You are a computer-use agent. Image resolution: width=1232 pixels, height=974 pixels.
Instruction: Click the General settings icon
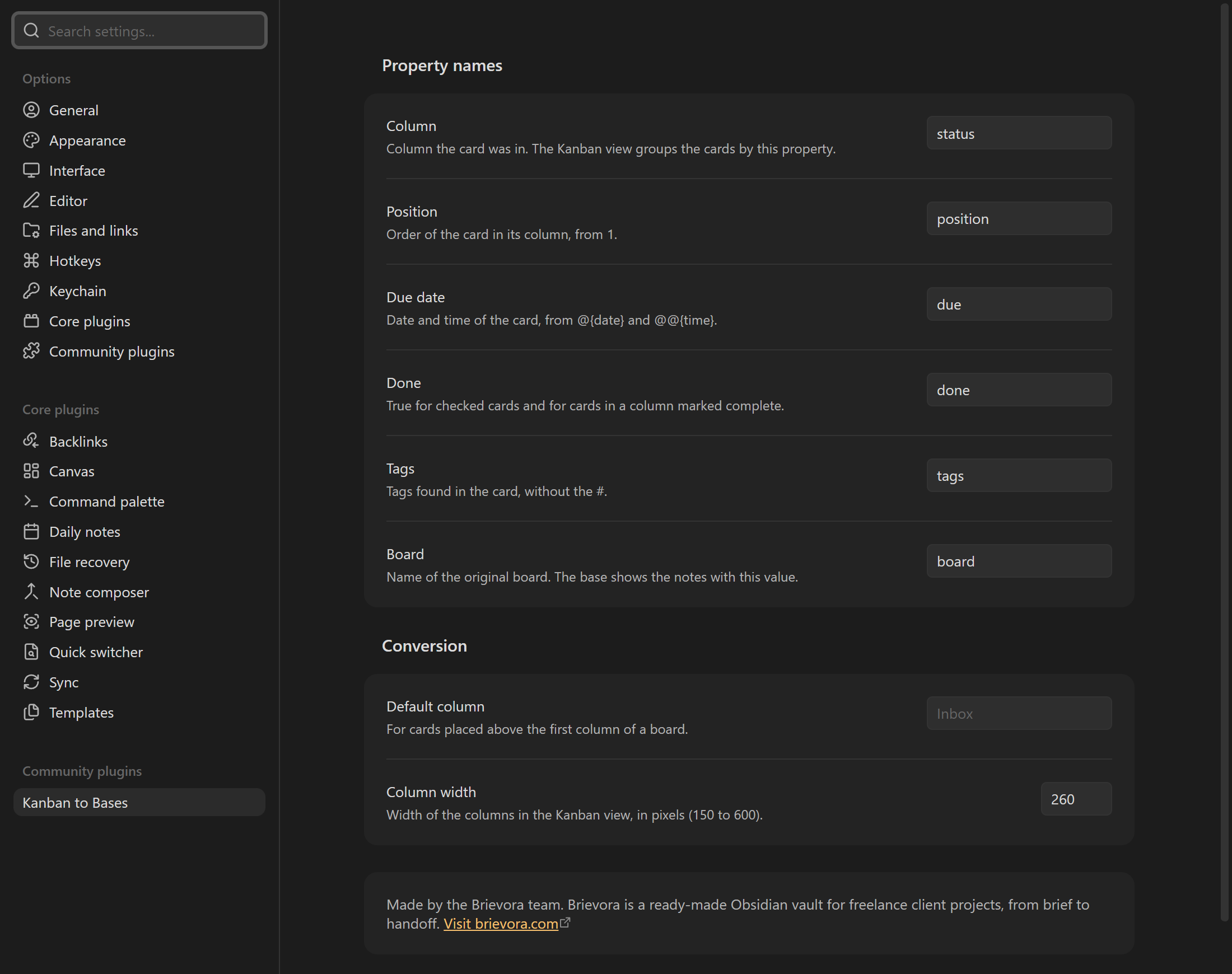(31, 110)
